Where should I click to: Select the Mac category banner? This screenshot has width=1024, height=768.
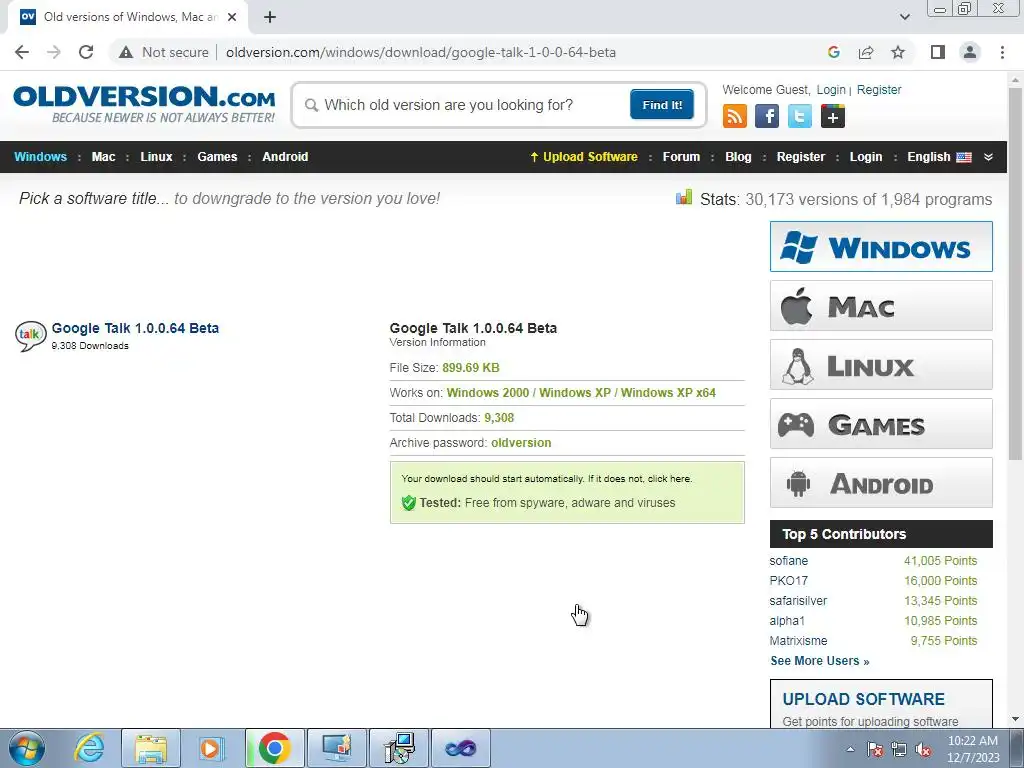tap(881, 306)
